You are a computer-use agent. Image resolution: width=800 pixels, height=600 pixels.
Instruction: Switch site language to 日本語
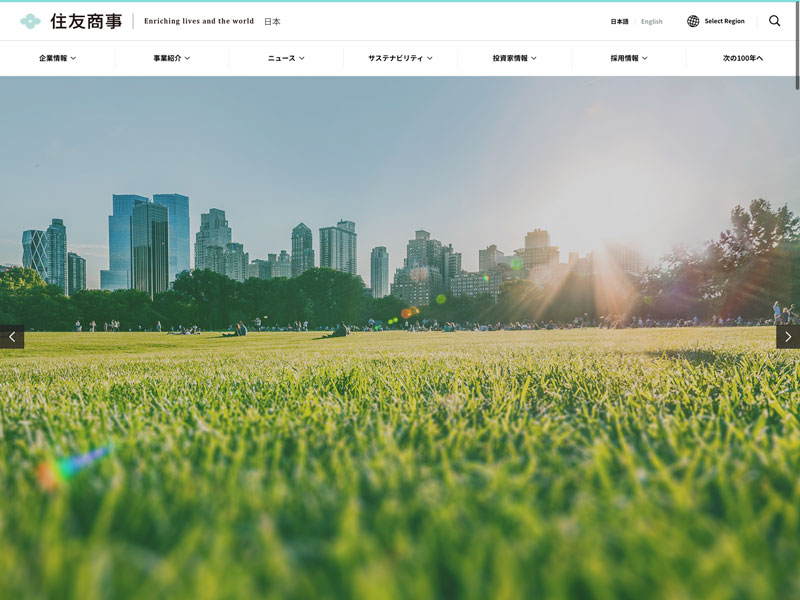620,21
